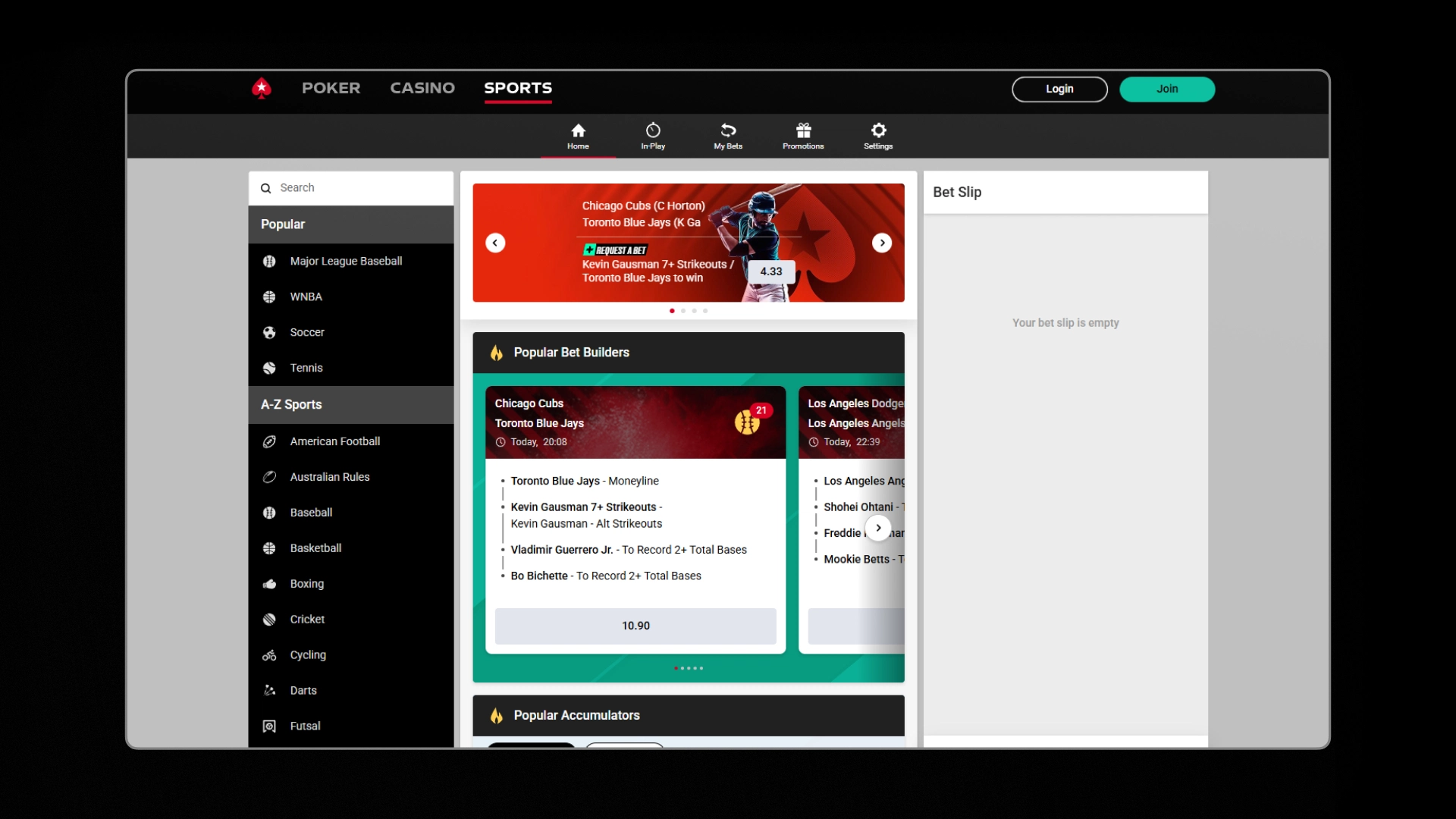Click the Baseball sidebar icon
This screenshot has height=819, width=1456.
[x=269, y=513]
